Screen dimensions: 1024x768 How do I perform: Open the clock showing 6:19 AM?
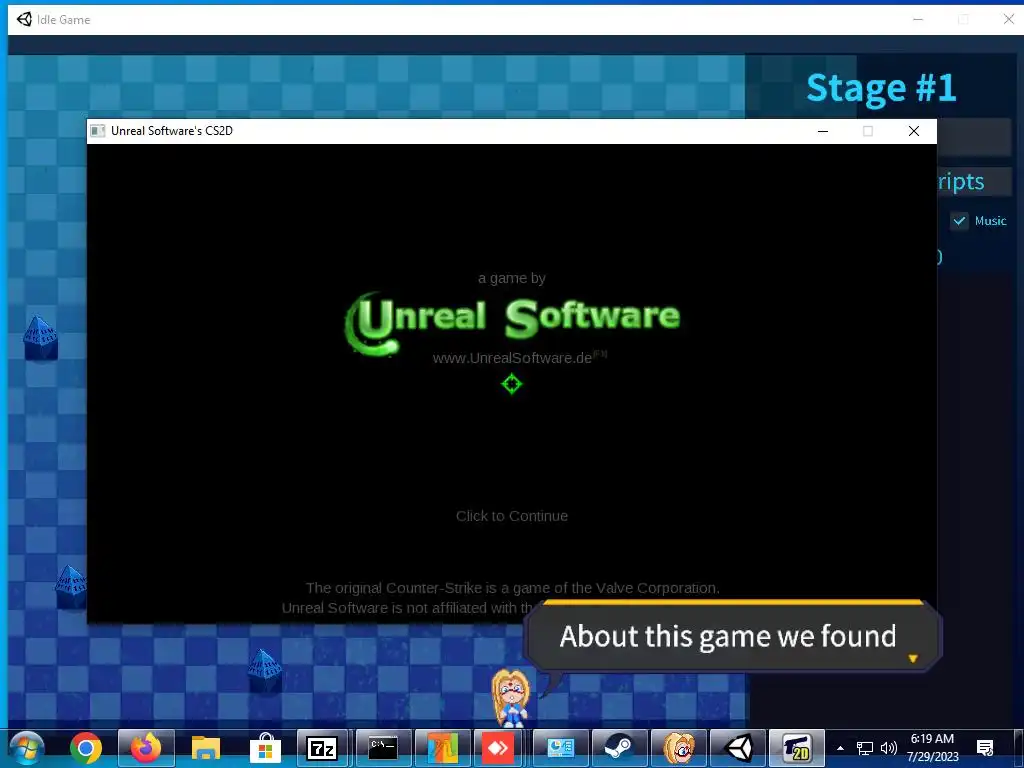(x=933, y=748)
